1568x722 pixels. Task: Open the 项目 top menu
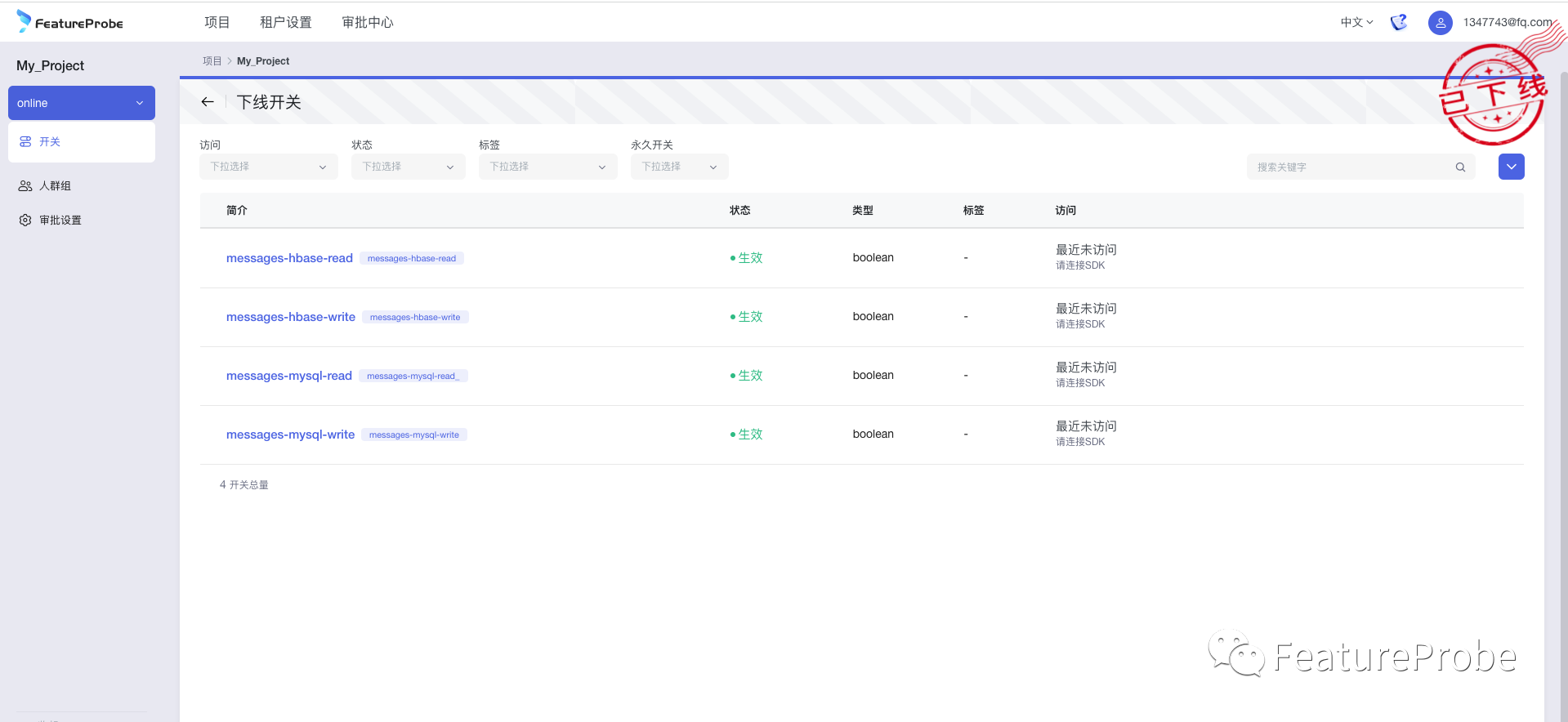click(217, 22)
